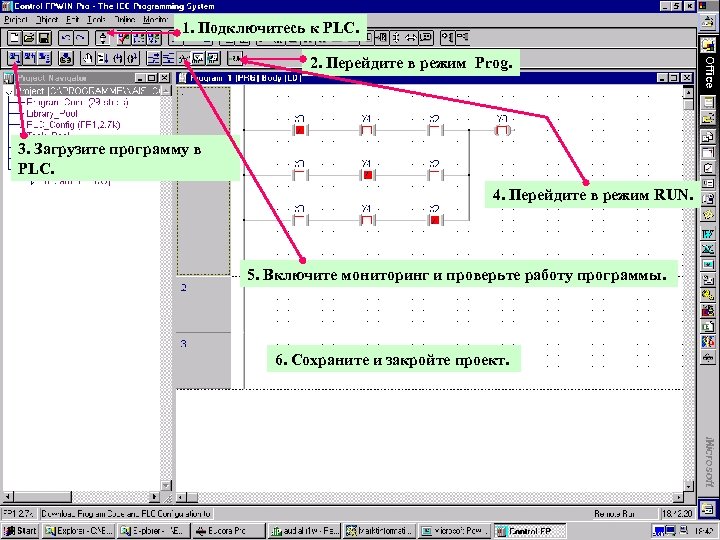Click the Office shortcut bar logo icon
The width and height of the screenshot is (720, 540).
[708, 45]
